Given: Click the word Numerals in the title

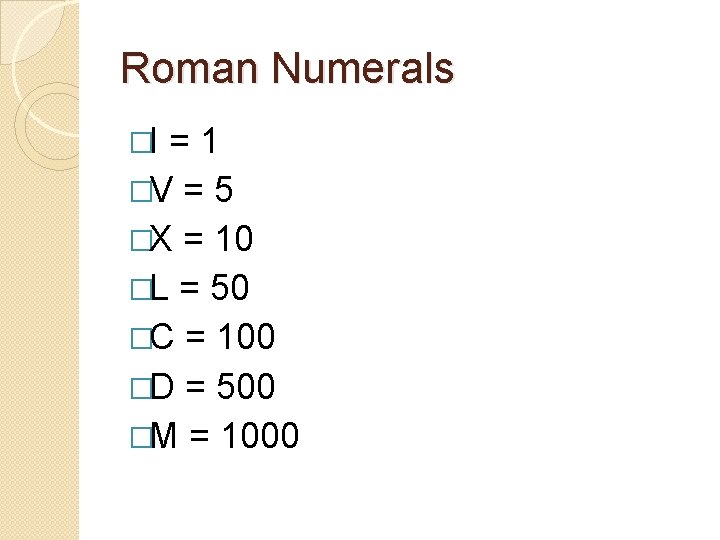Looking at the screenshot, I should (x=362, y=69).
